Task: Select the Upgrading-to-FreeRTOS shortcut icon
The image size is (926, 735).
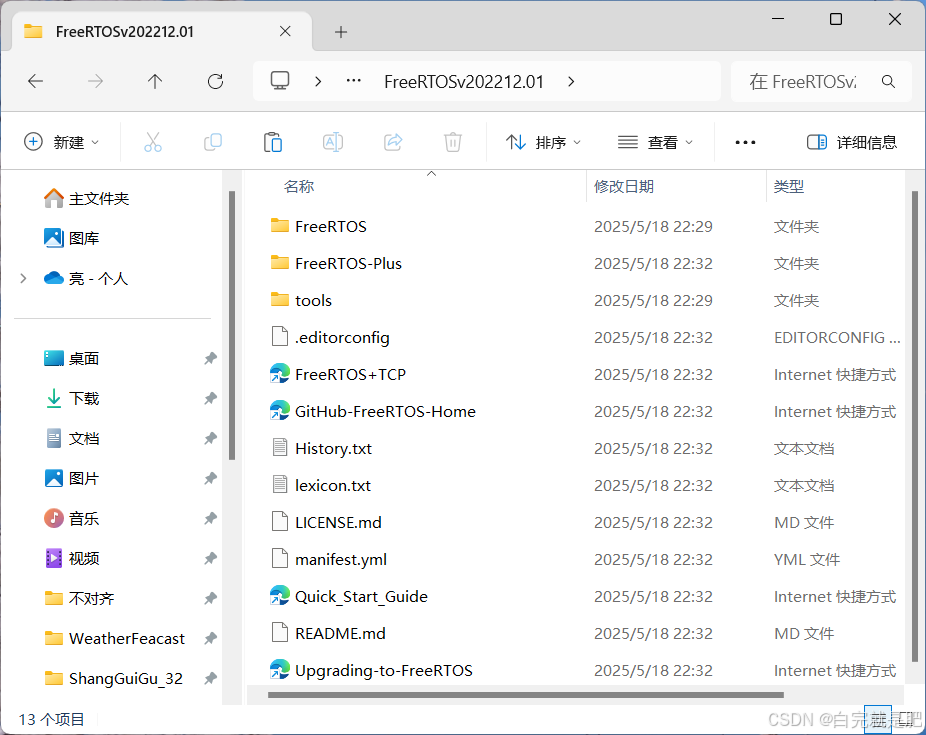Action: pos(280,669)
